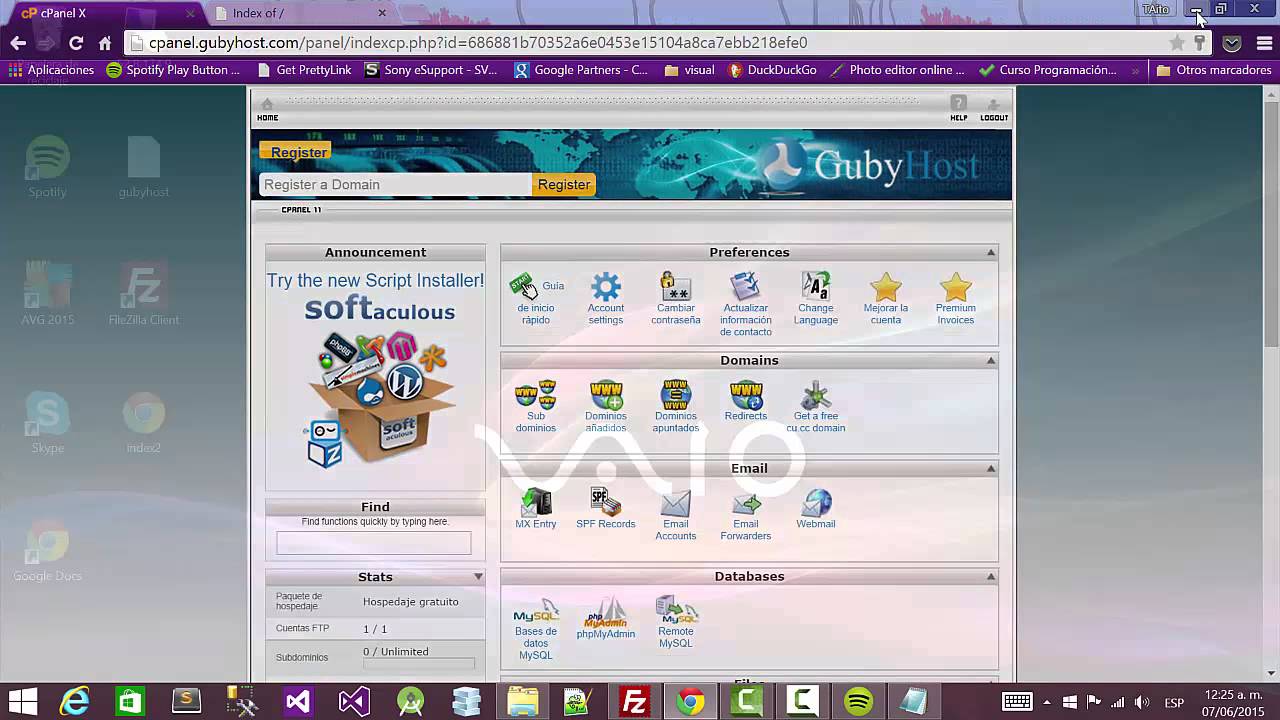Open the phpMyAdmin icon
The height and width of the screenshot is (720, 1280).
(x=606, y=611)
